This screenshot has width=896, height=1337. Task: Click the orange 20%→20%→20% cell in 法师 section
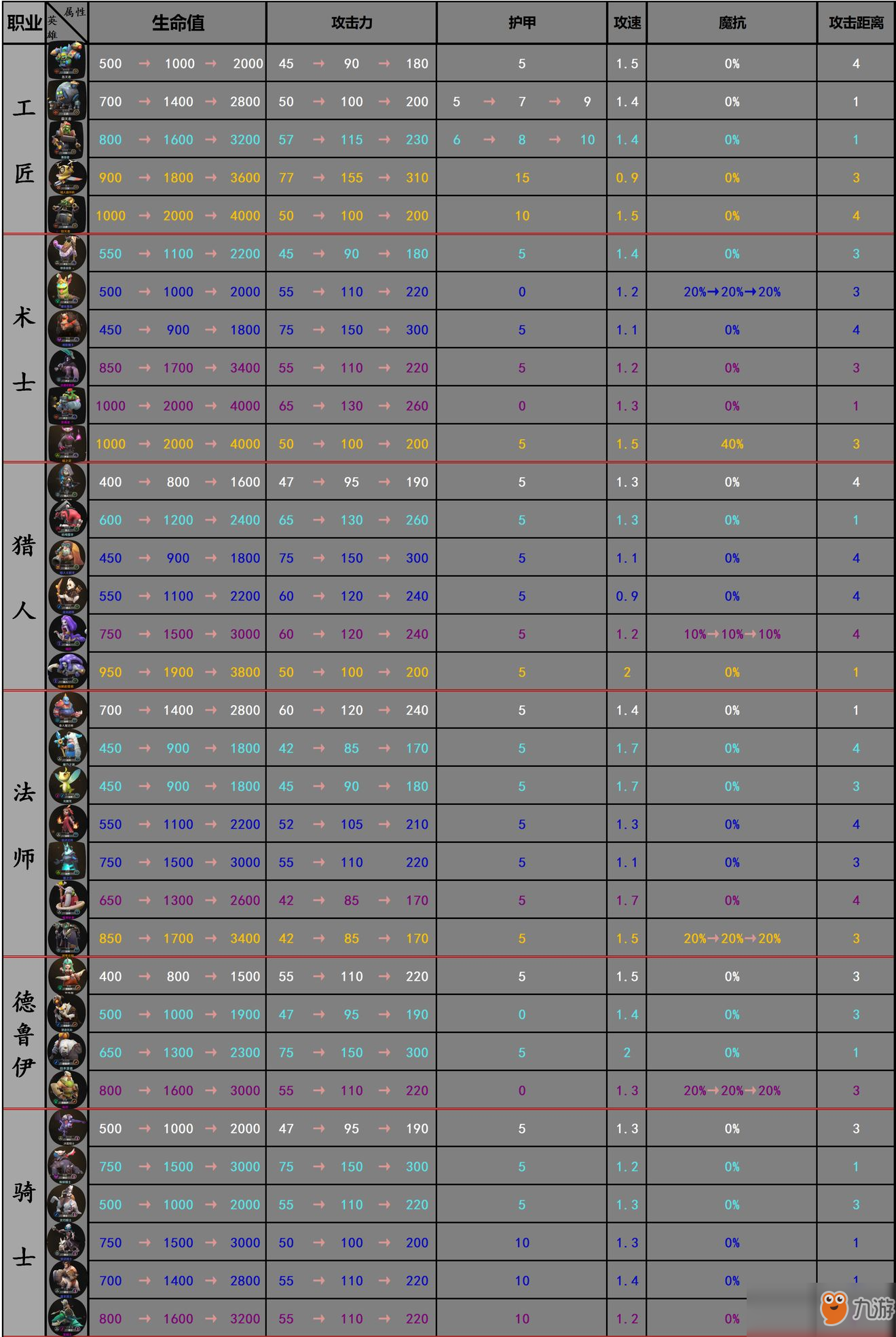point(732,937)
